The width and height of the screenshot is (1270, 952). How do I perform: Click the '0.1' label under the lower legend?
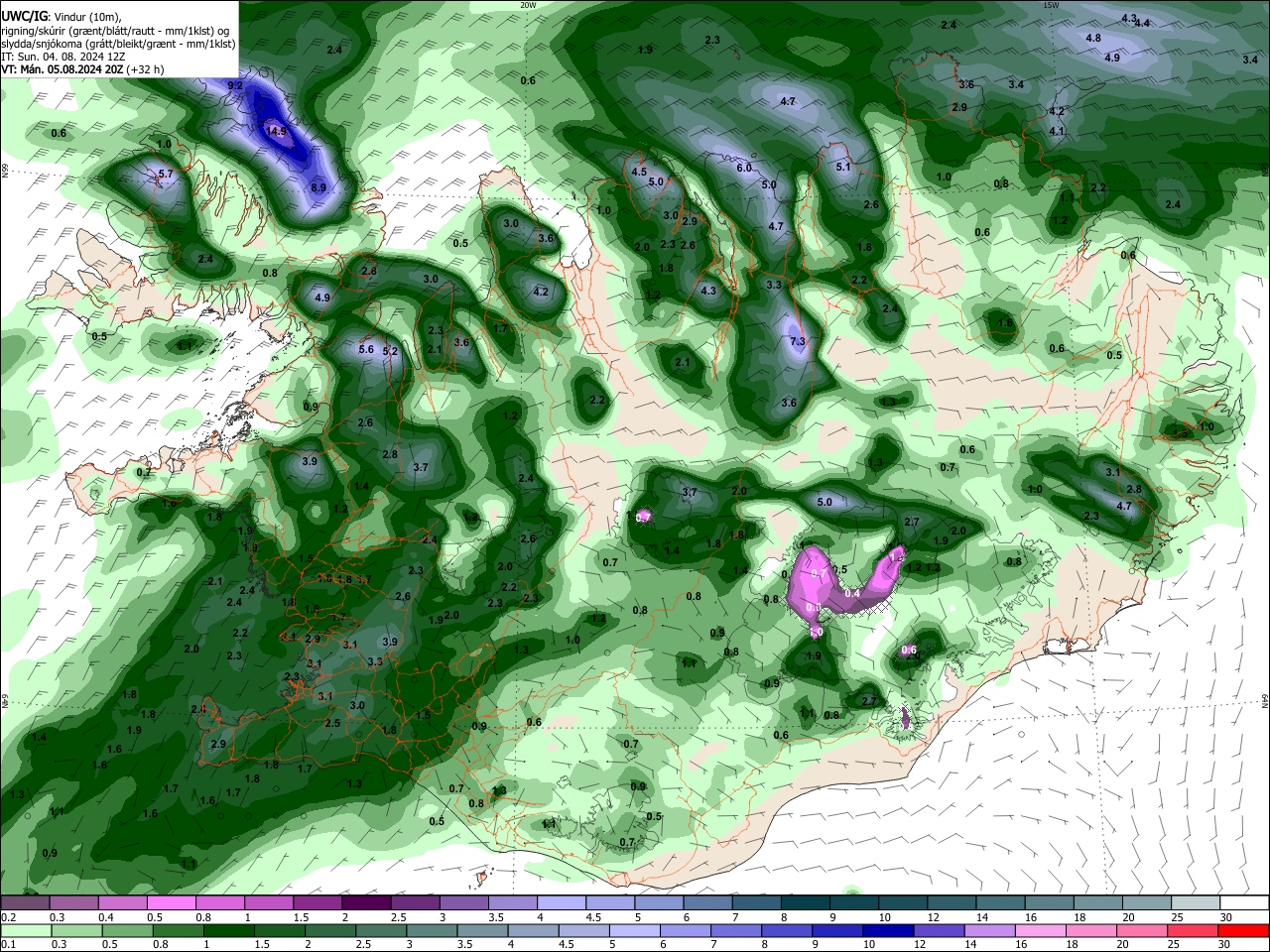pos(9,944)
